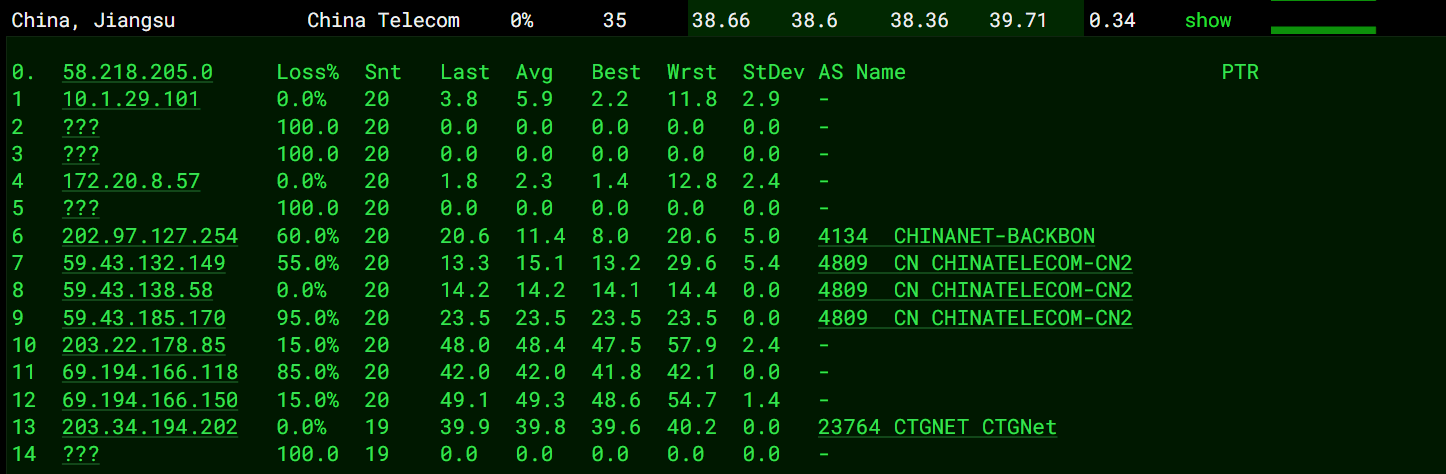Open hop 10 IP 203.22.178.85

tap(143, 345)
